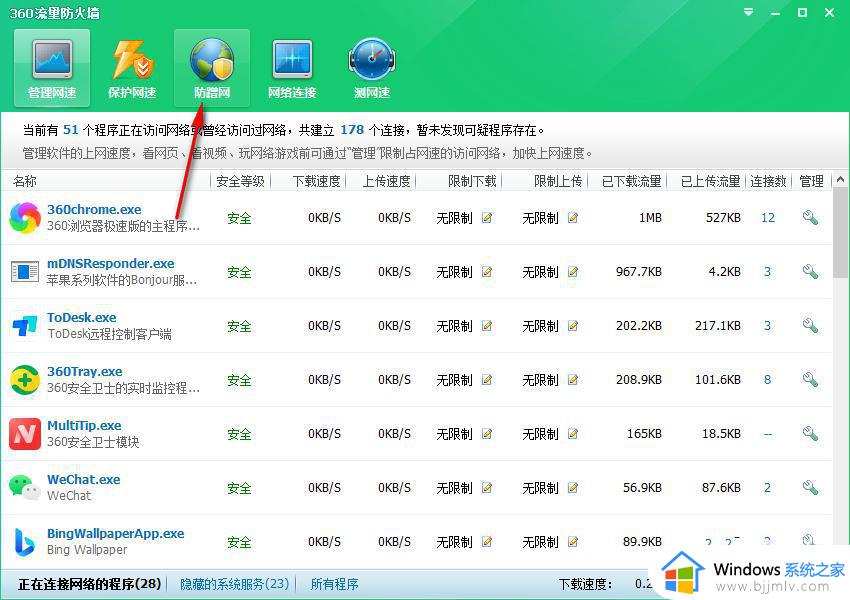
Task: Show 正在连接网络的程序(28) list
Action: [89, 584]
